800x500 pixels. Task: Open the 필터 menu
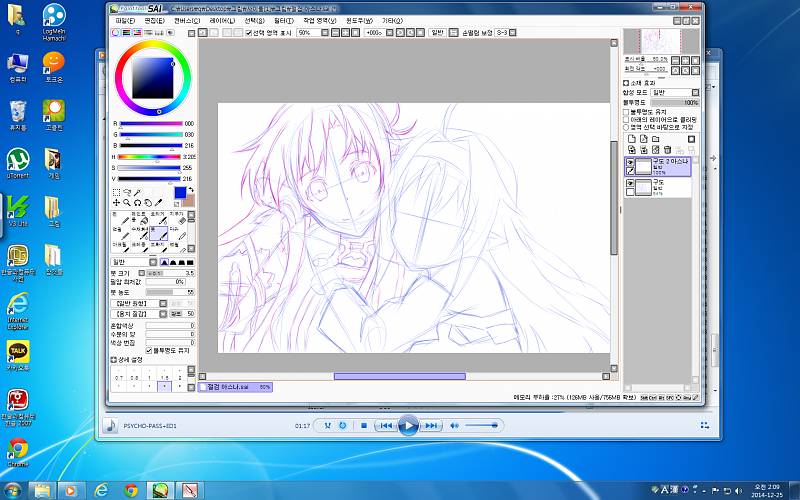click(x=283, y=20)
